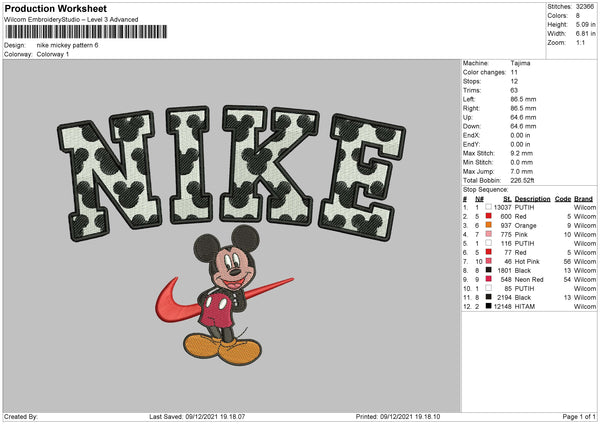Click the 'Neon Red' description in row 9
Viewport: 600px width, 424px height.
point(529,279)
